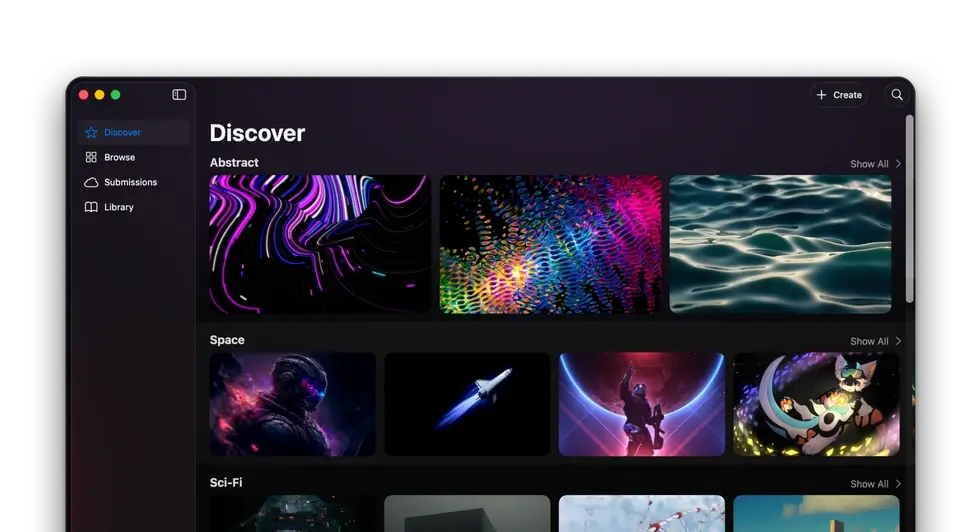Click the plus icon in Create
This screenshot has width=980, height=532.
822,95
